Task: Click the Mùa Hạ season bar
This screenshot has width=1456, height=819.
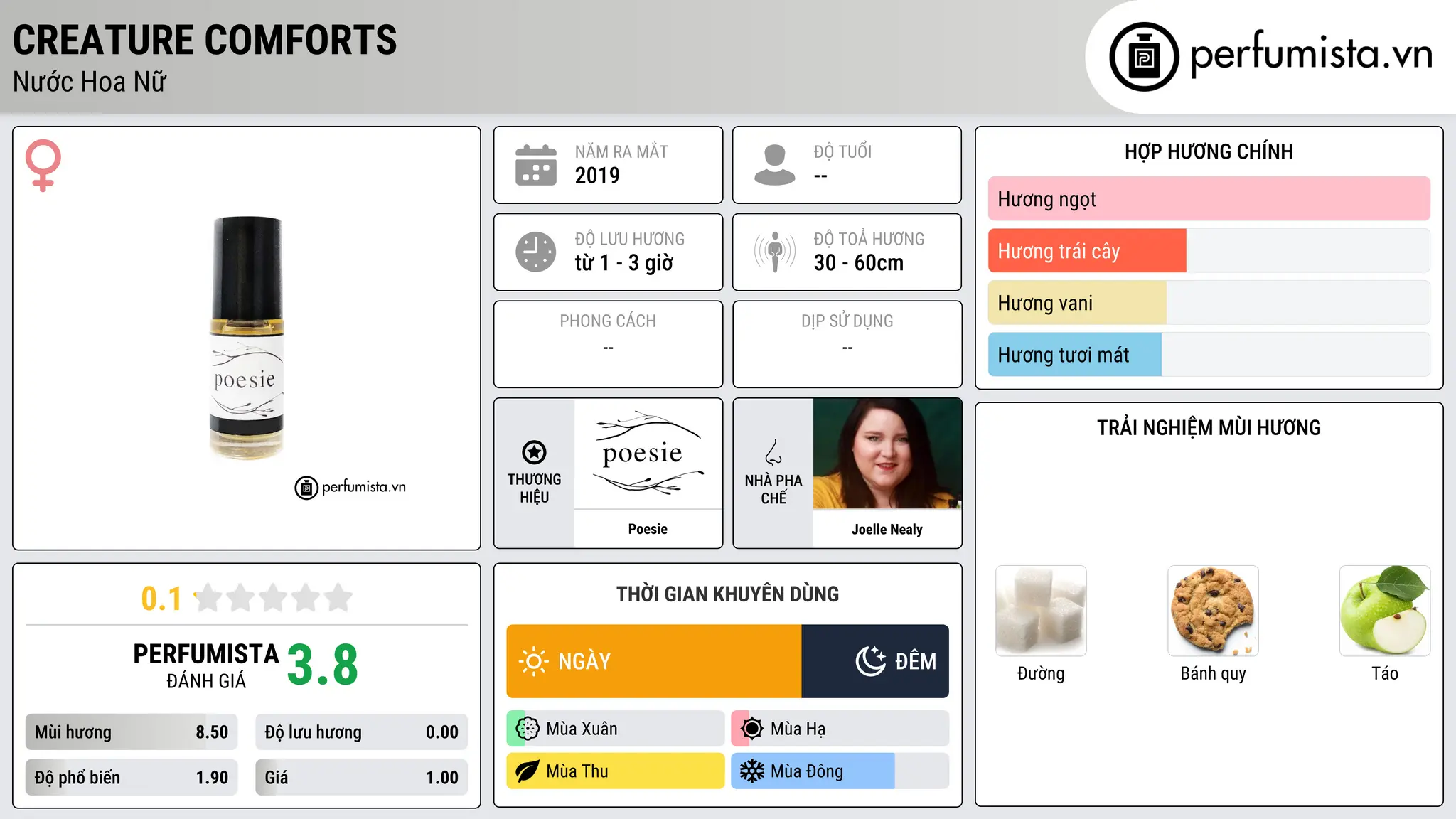Action: pos(840,729)
